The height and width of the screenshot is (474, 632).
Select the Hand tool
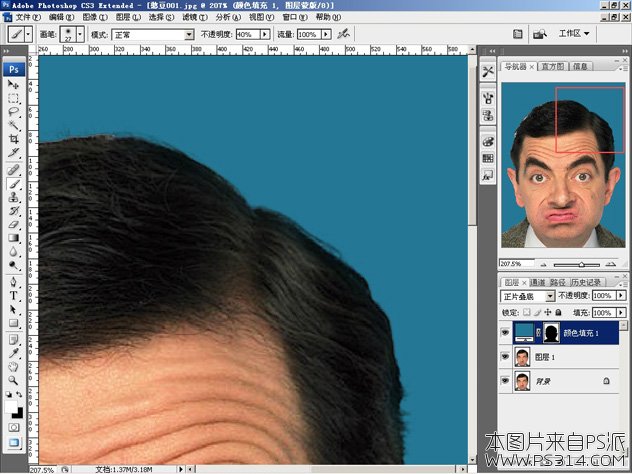[14, 366]
